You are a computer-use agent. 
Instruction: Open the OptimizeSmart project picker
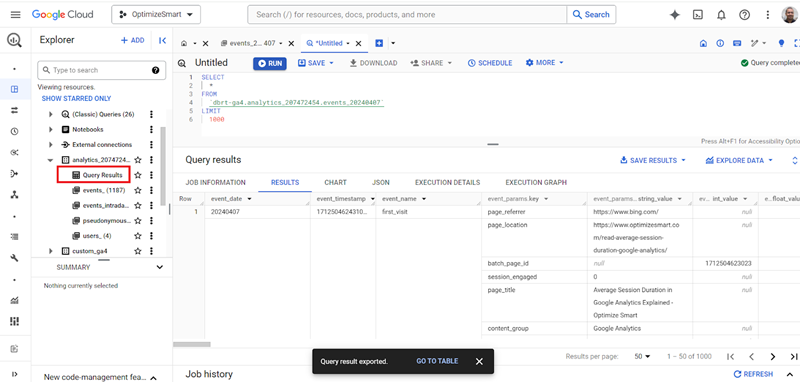156,15
